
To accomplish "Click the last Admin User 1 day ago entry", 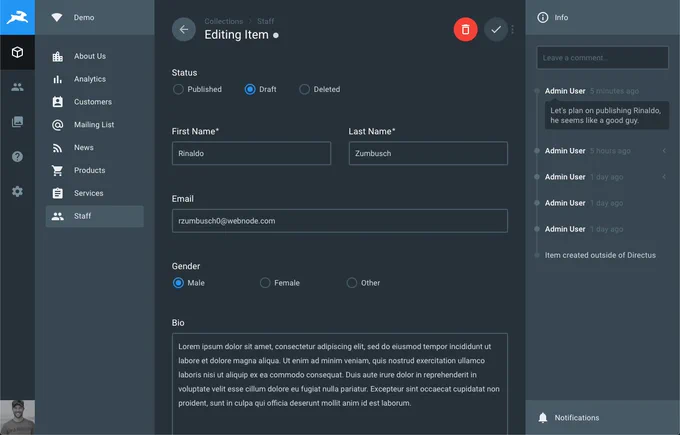I will tap(584, 229).
